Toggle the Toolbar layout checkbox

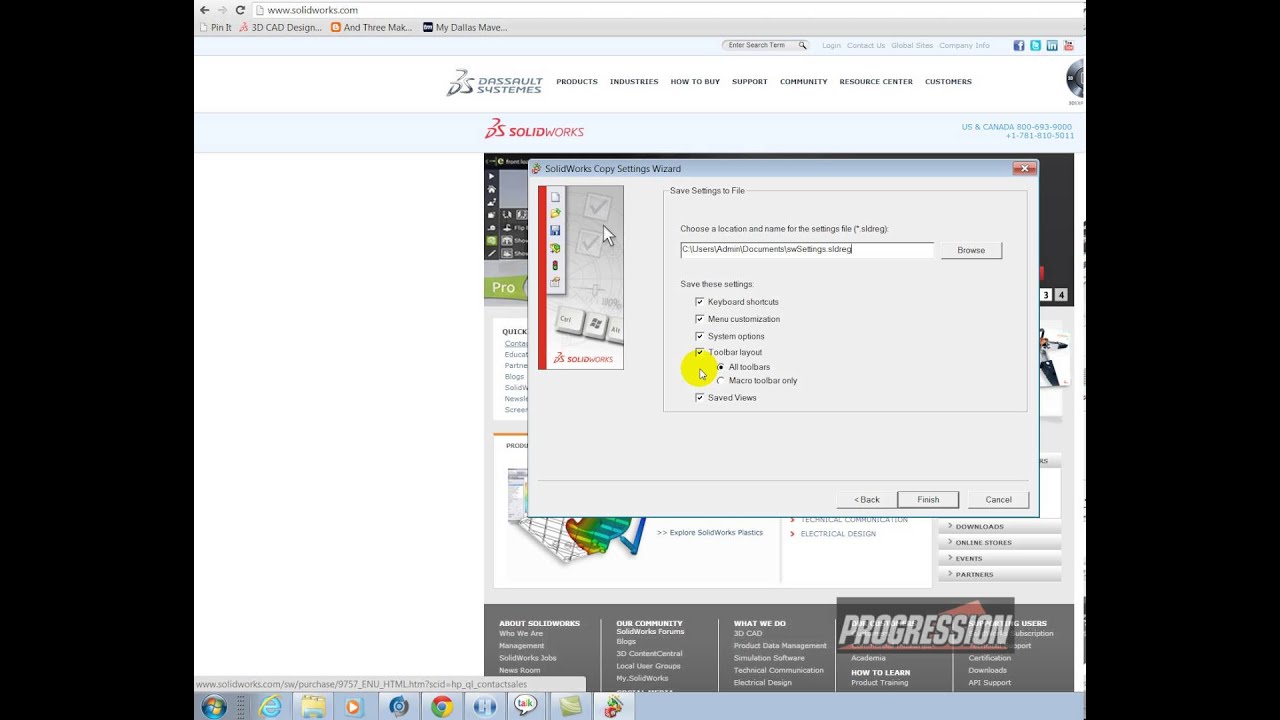[700, 352]
